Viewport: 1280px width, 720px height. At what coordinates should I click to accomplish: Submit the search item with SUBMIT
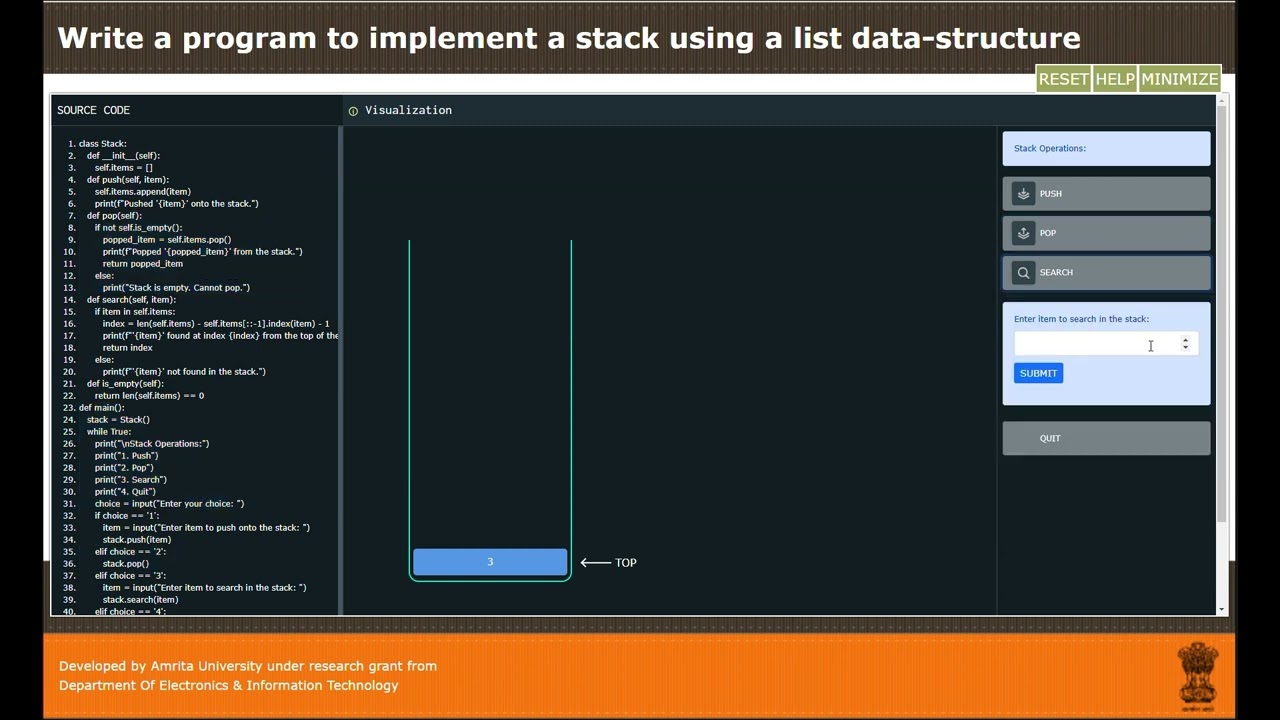(1038, 373)
